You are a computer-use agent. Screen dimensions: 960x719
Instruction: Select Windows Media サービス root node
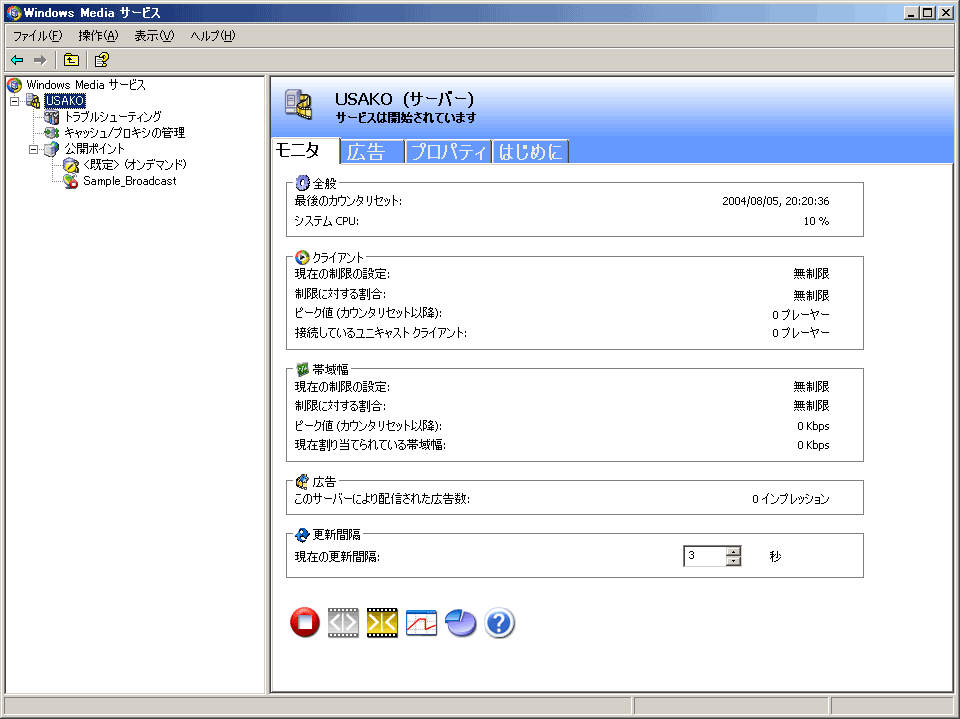pyautogui.click(x=86, y=85)
